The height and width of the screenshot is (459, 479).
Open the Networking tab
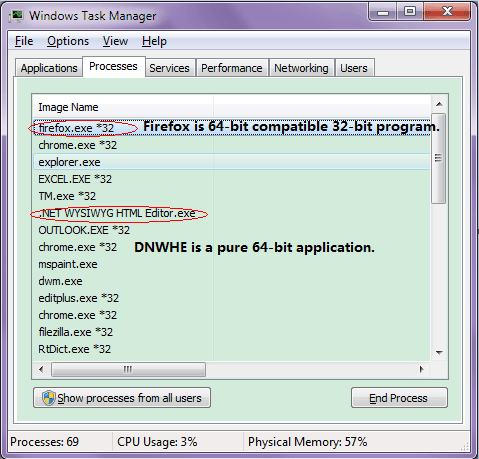(x=301, y=68)
